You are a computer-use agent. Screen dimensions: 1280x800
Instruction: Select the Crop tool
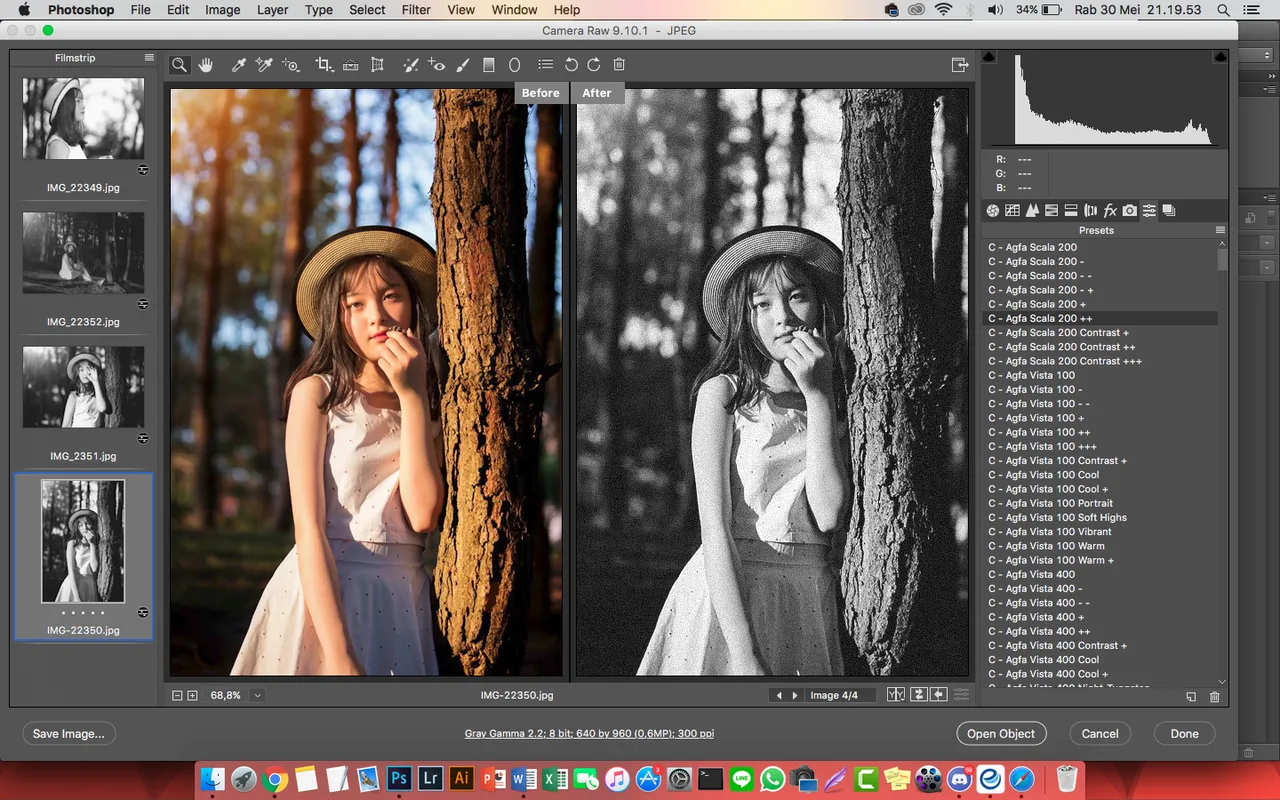(324, 65)
